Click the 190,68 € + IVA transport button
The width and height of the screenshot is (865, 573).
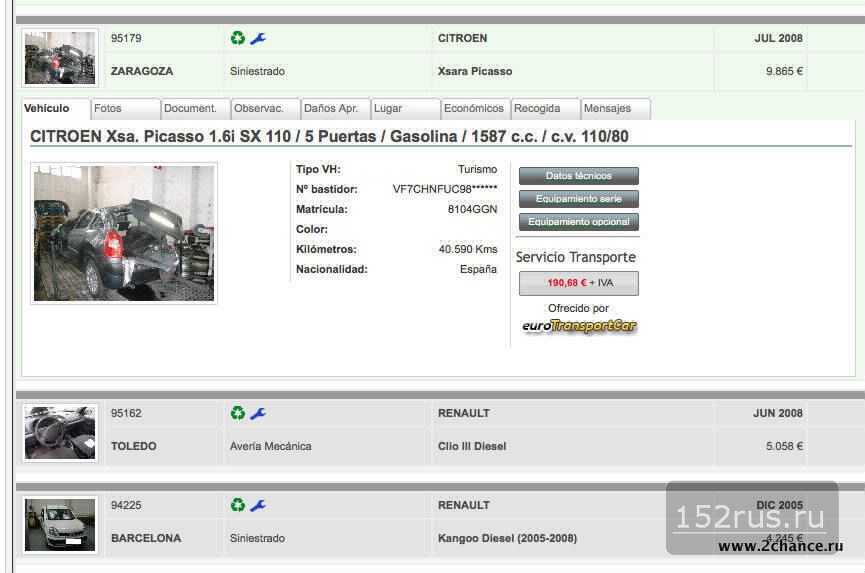(579, 283)
